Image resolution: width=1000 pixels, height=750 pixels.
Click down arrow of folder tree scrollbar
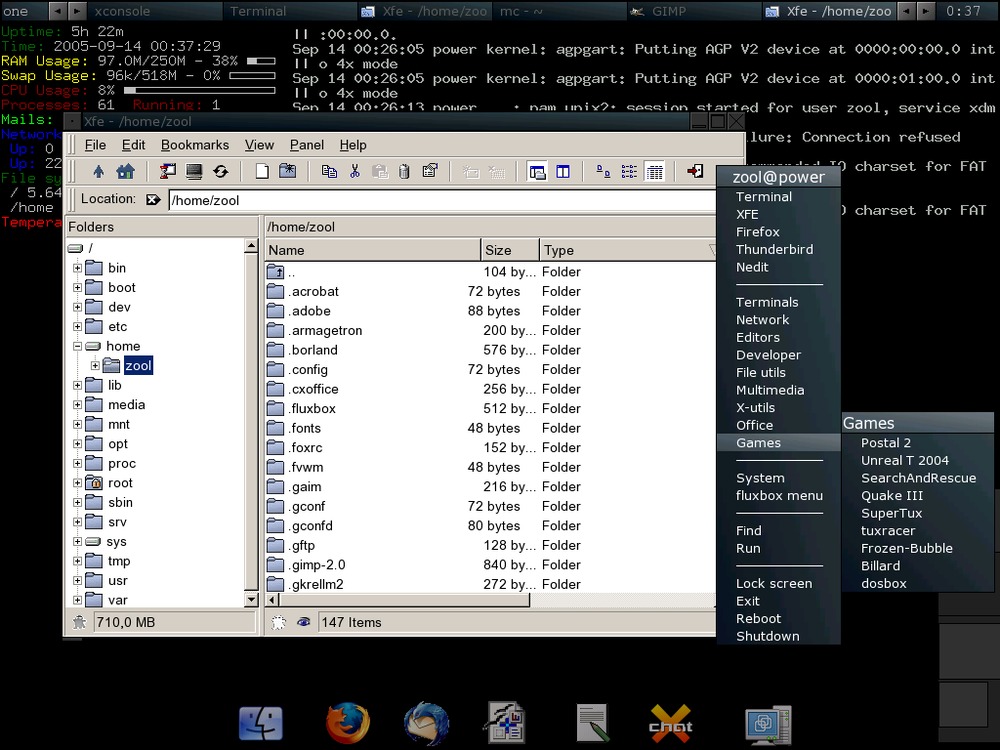(251, 599)
